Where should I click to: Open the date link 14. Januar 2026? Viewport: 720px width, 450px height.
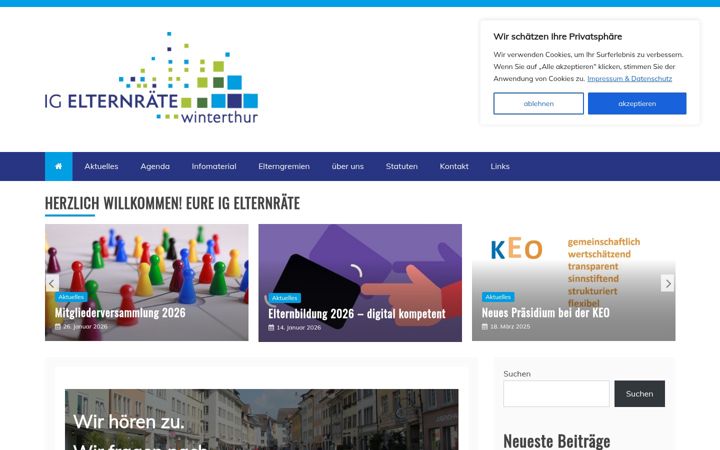[x=298, y=327]
